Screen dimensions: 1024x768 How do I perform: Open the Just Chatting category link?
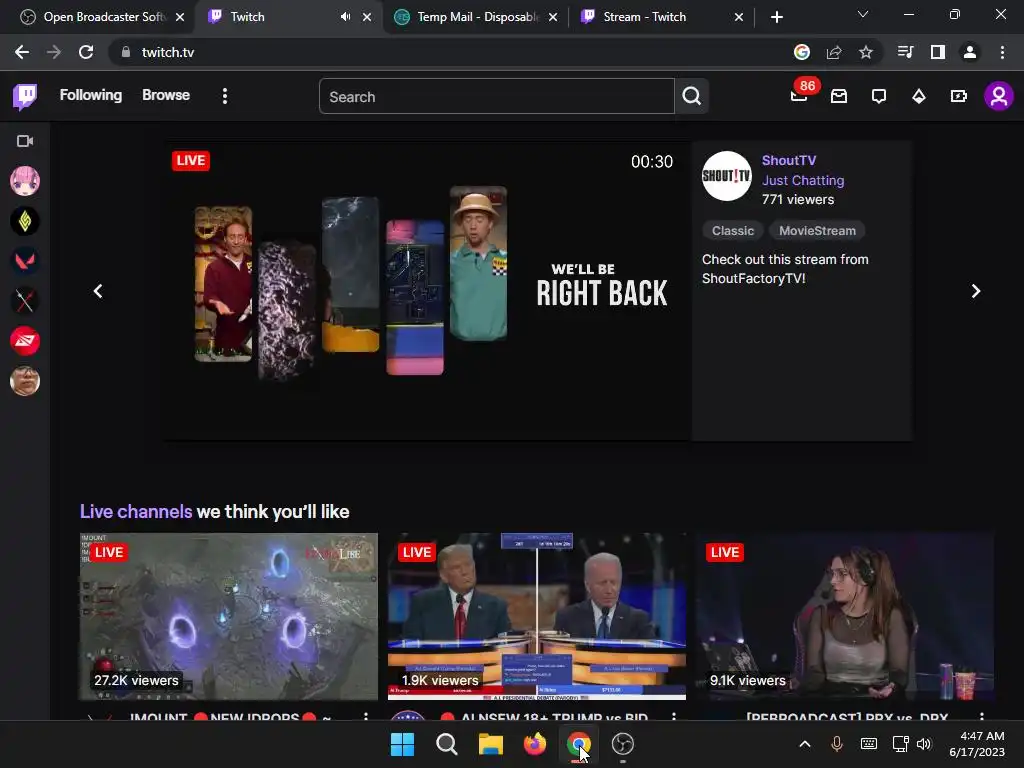[x=803, y=180]
